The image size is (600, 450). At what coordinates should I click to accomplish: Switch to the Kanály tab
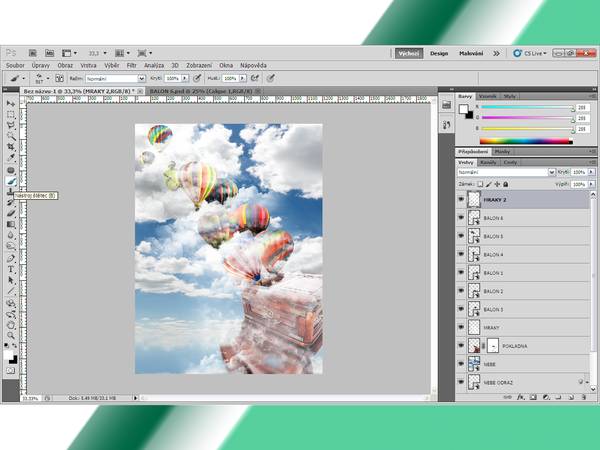(489, 161)
